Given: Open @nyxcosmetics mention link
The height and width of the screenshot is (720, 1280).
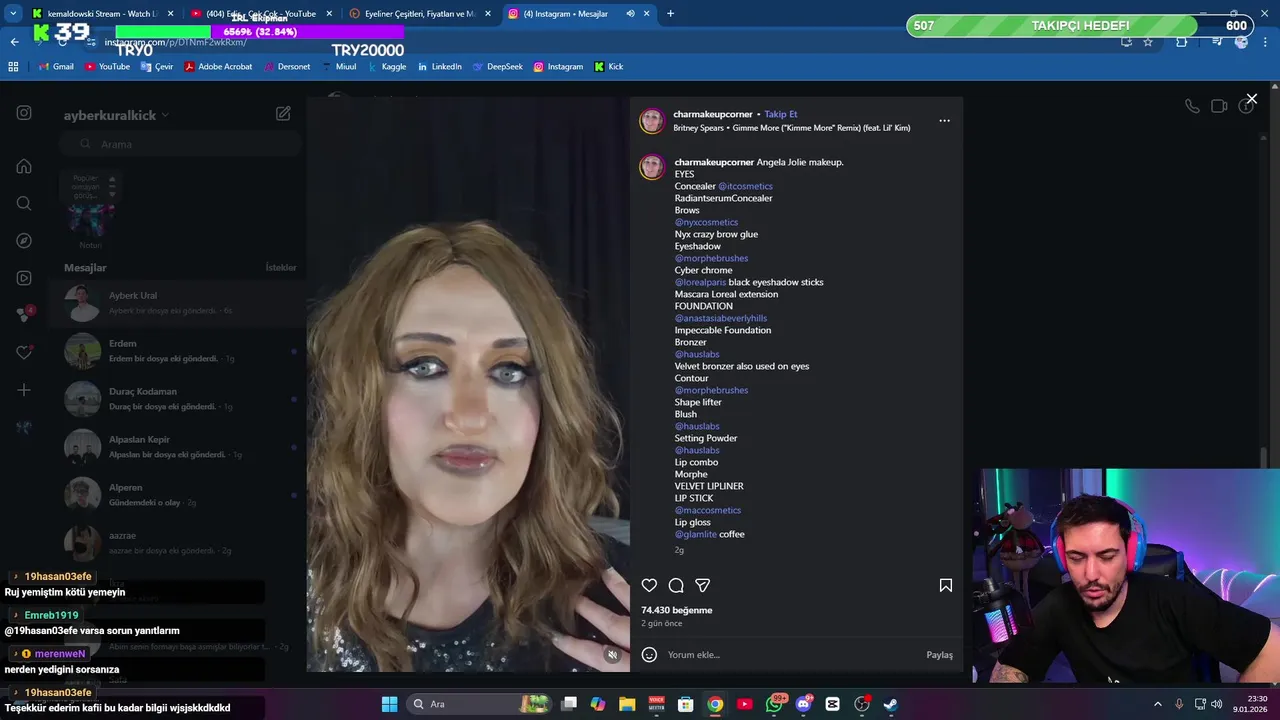Looking at the screenshot, I should (x=706, y=222).
